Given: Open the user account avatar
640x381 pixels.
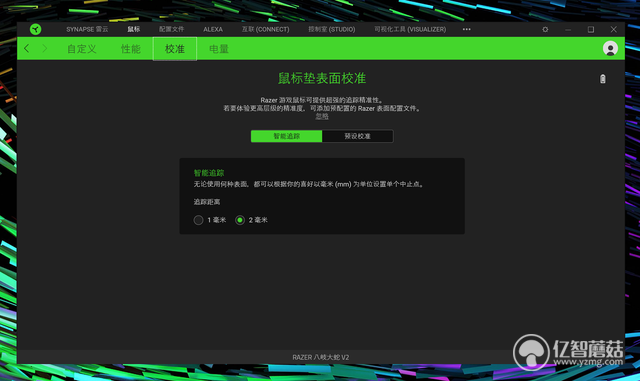Looking at the screenshot, I should tap(610, 49).
